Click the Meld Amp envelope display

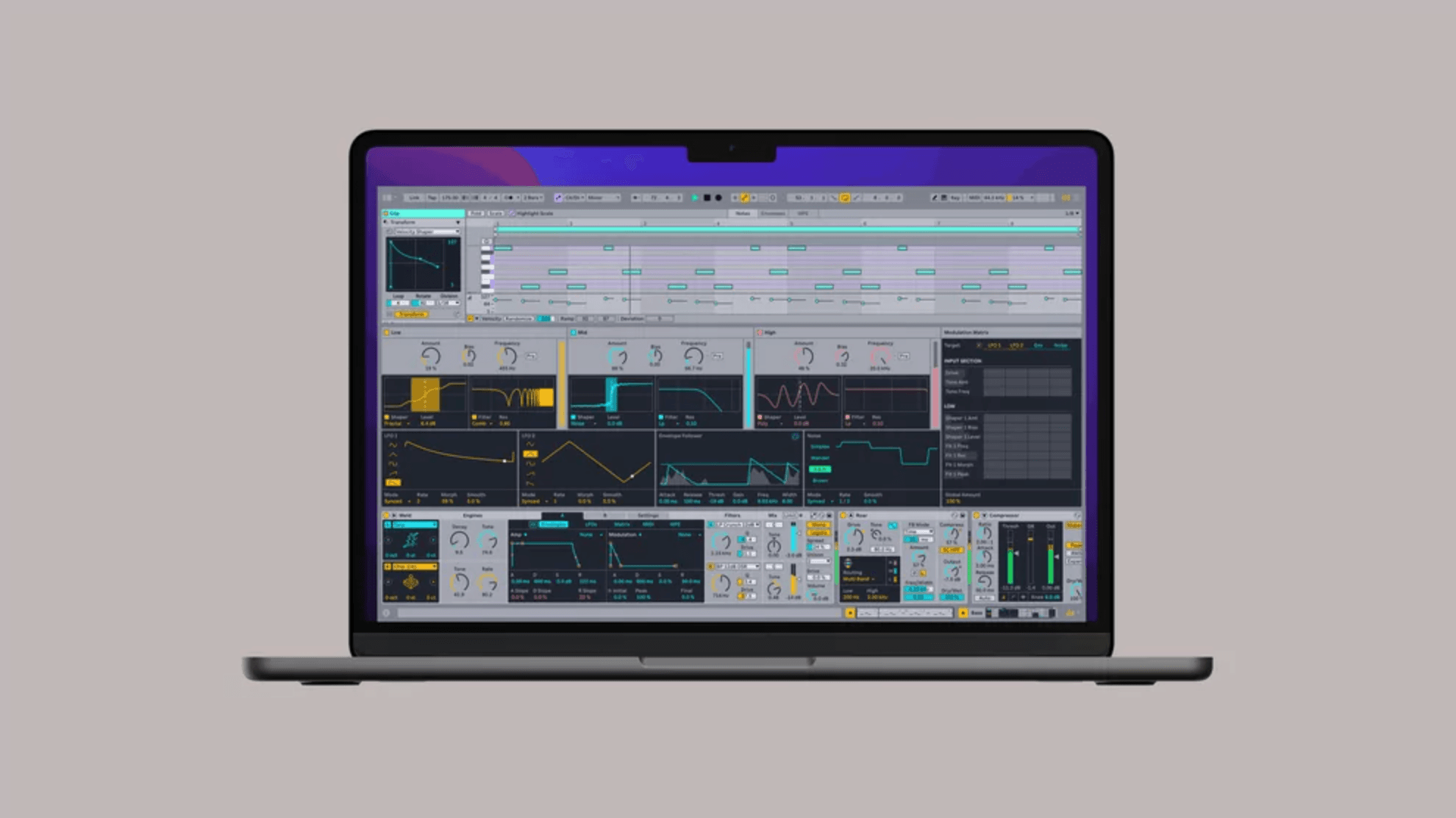tap(557, 555)
